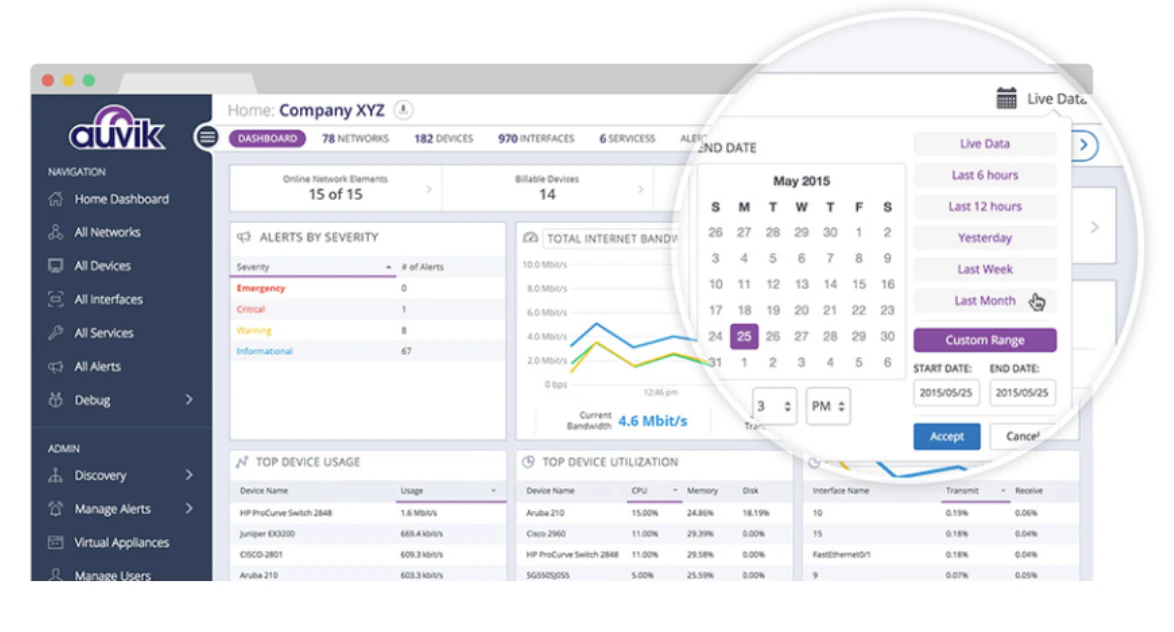The image size is (1174, 632).
Task: Click the All Devices monitor icon
Action: point(55,266)
